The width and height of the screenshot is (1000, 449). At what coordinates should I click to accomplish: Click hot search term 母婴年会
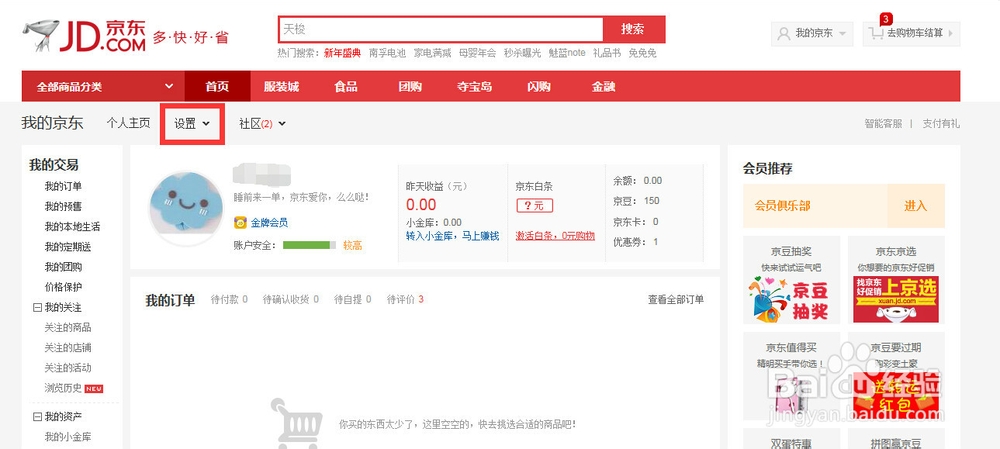477,54
